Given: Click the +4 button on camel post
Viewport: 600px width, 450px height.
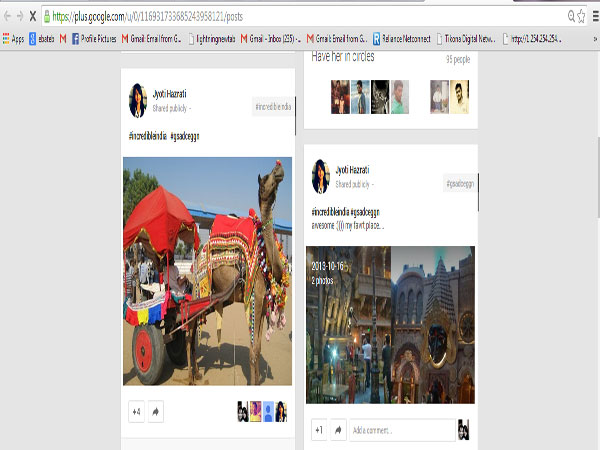Looking at the screenshot, I should tap(137, 412).
